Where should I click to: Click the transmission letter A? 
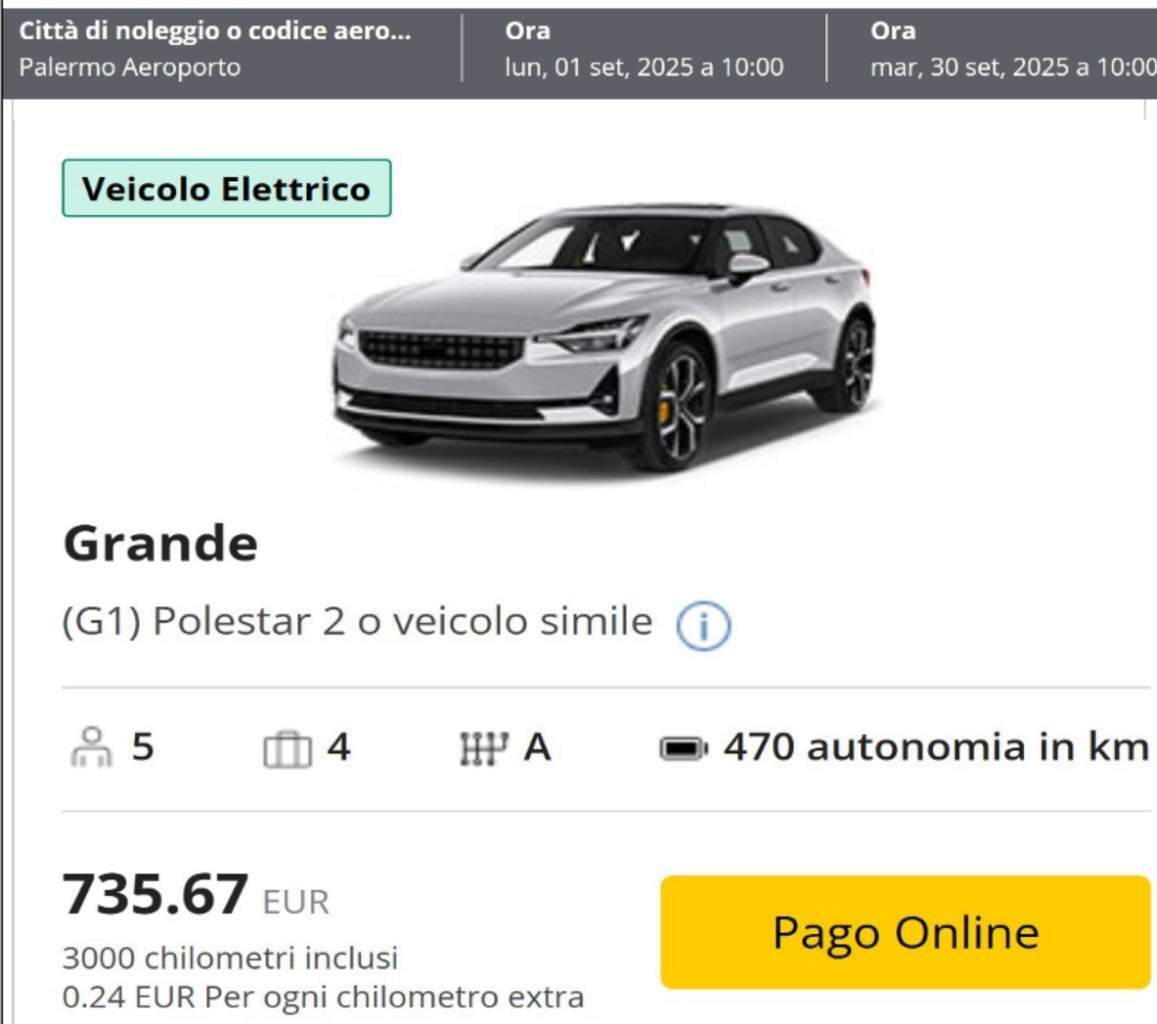click(537, 747)
